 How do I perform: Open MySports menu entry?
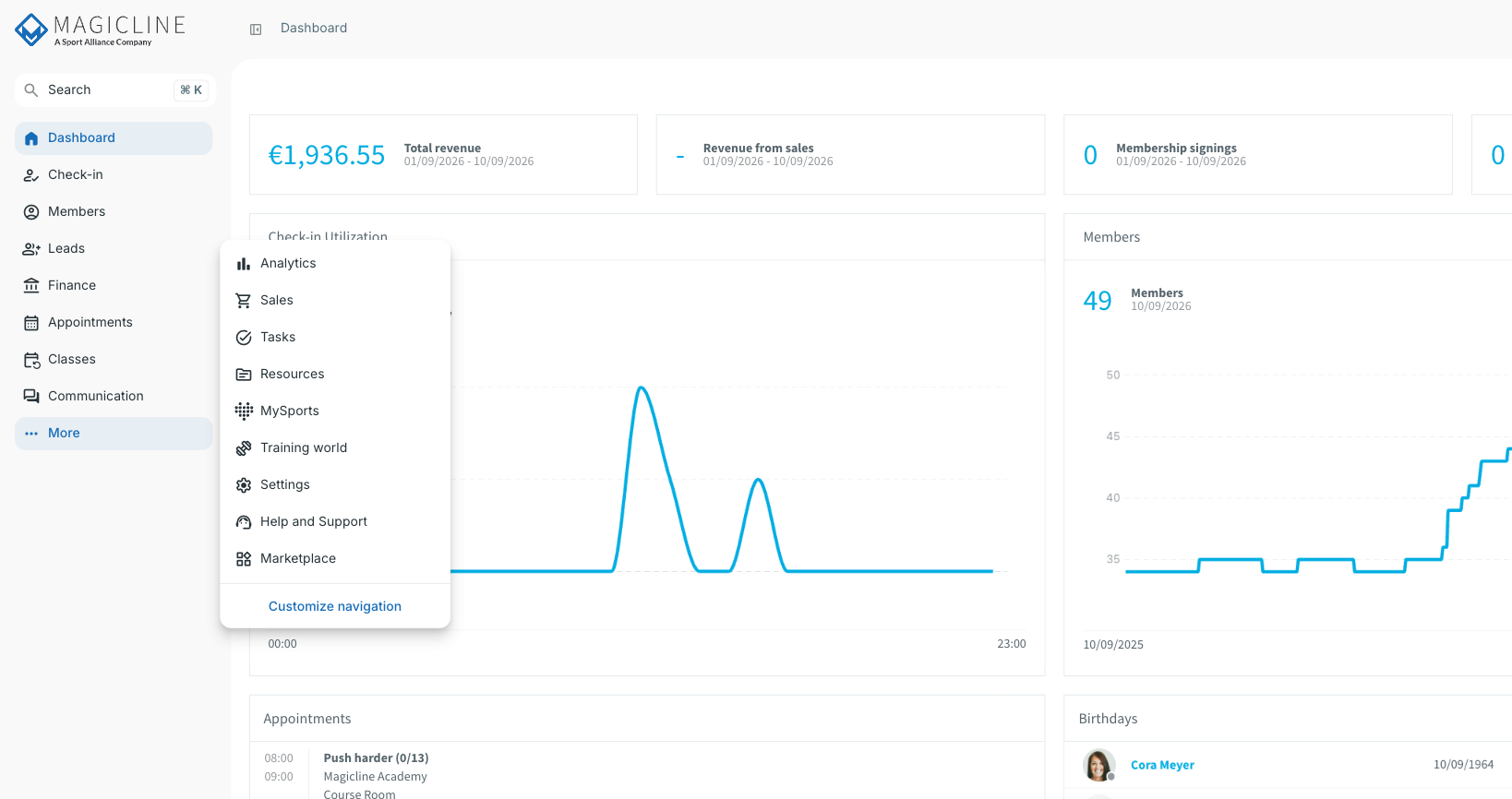[335, 411]
